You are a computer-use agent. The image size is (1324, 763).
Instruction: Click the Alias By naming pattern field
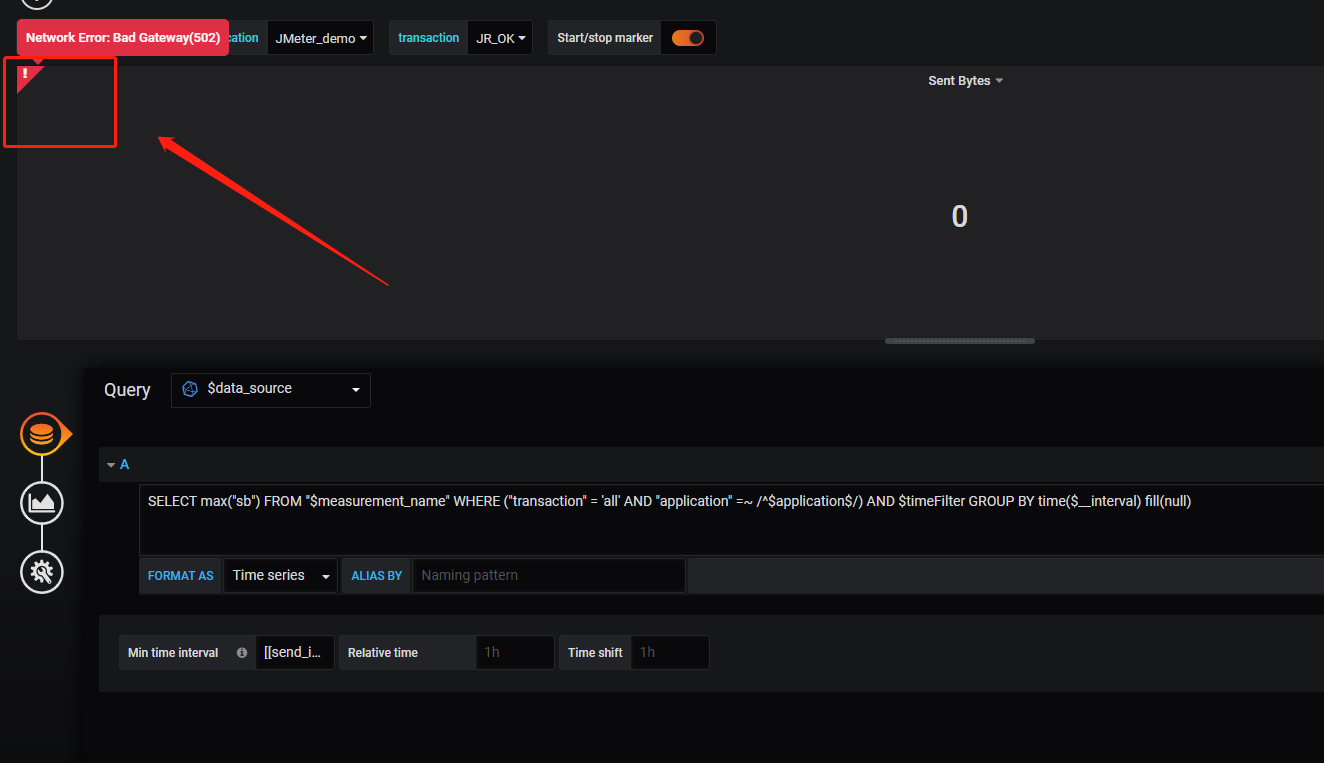click(x=549, y=576)
